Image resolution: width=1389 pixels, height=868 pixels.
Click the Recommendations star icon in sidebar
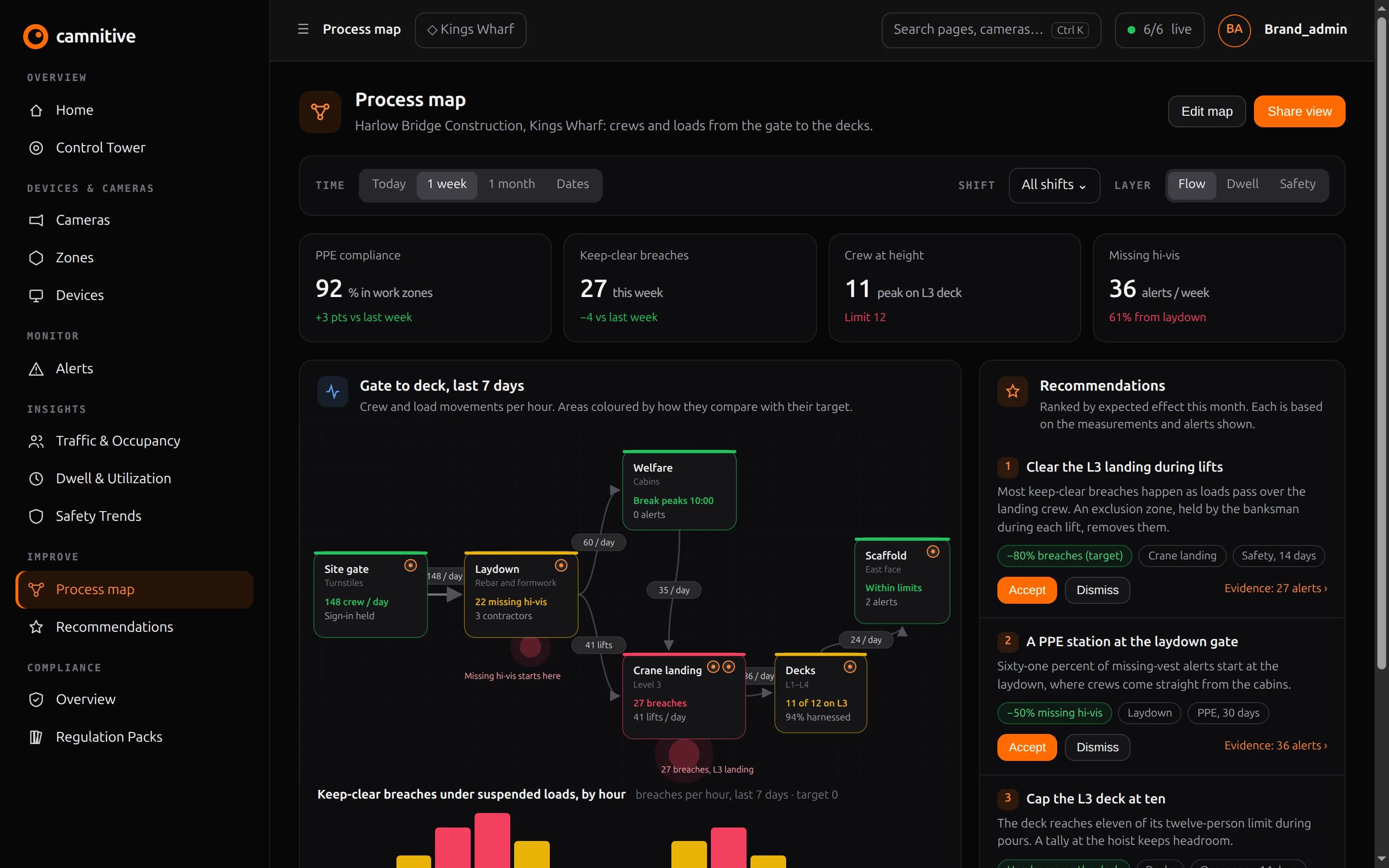pyautogui.click(x=36, y=627)
